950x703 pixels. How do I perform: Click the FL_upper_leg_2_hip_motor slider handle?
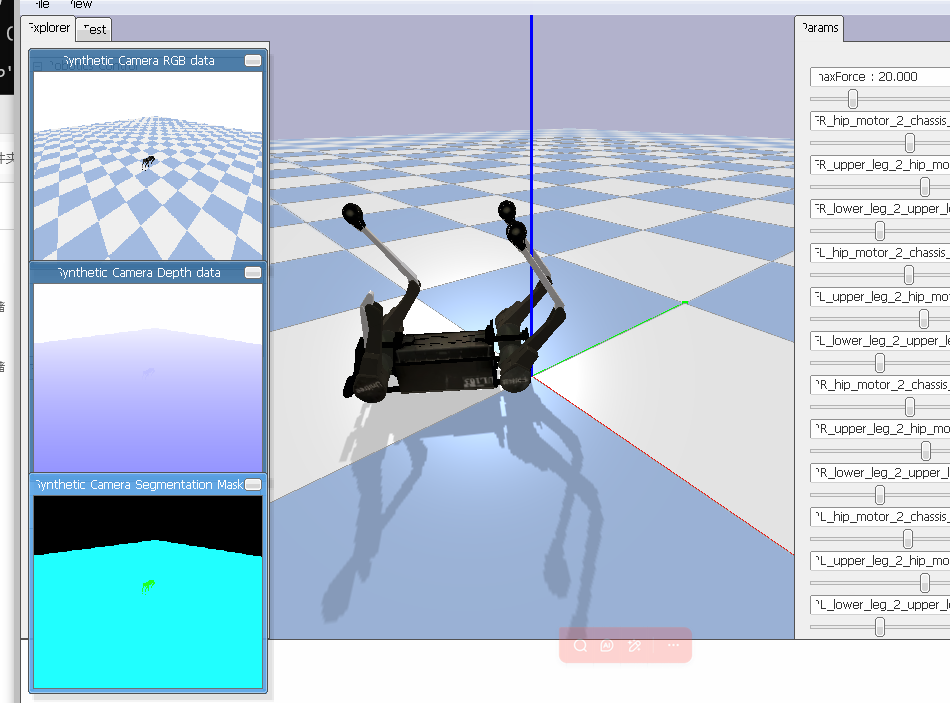pyautogui.click(x=924, y=319)
